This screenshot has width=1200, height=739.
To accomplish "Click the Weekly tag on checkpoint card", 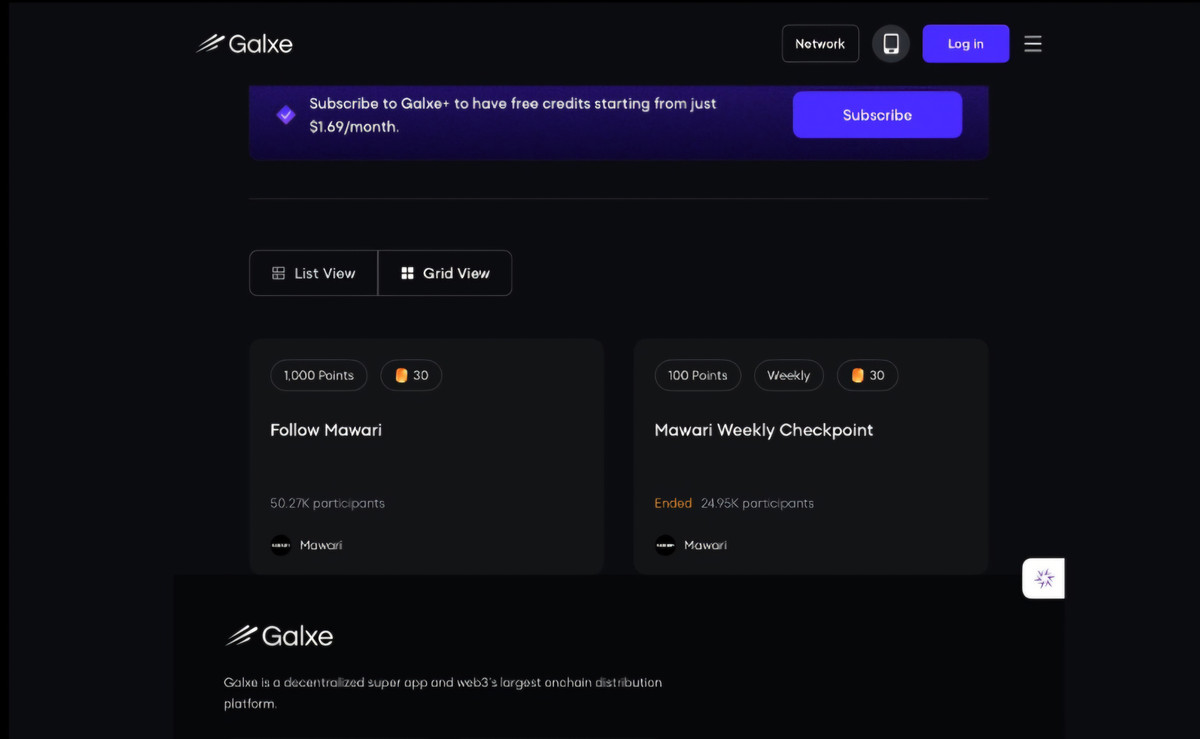I will [x=788, y=375].
